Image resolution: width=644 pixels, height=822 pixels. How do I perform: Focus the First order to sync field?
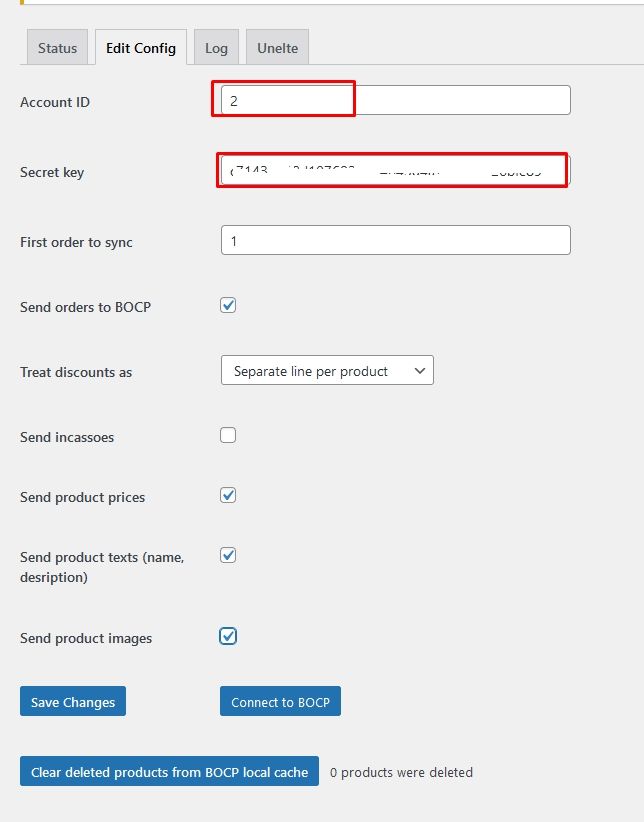[x=395, y=240]
